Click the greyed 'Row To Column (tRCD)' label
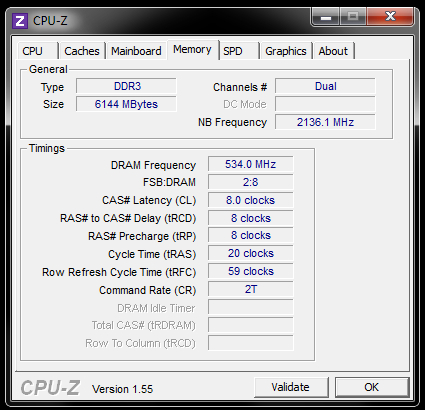This screenshot has height=410, width=425. coord(140,343)
